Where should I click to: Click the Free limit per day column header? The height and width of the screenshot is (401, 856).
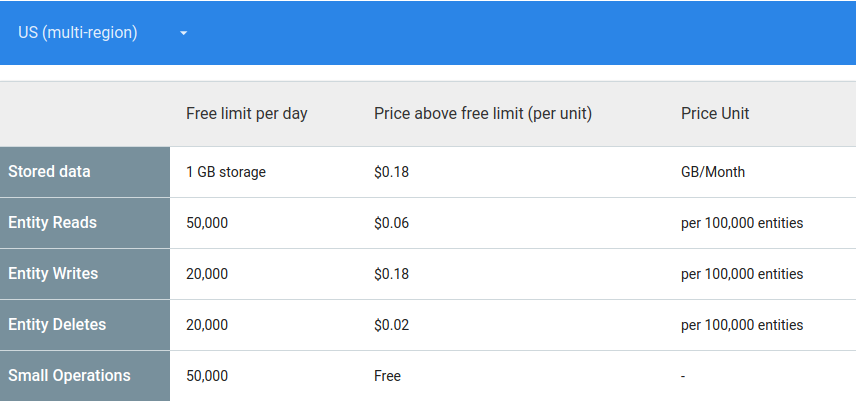pyautogui.click(x=247, y=114)
